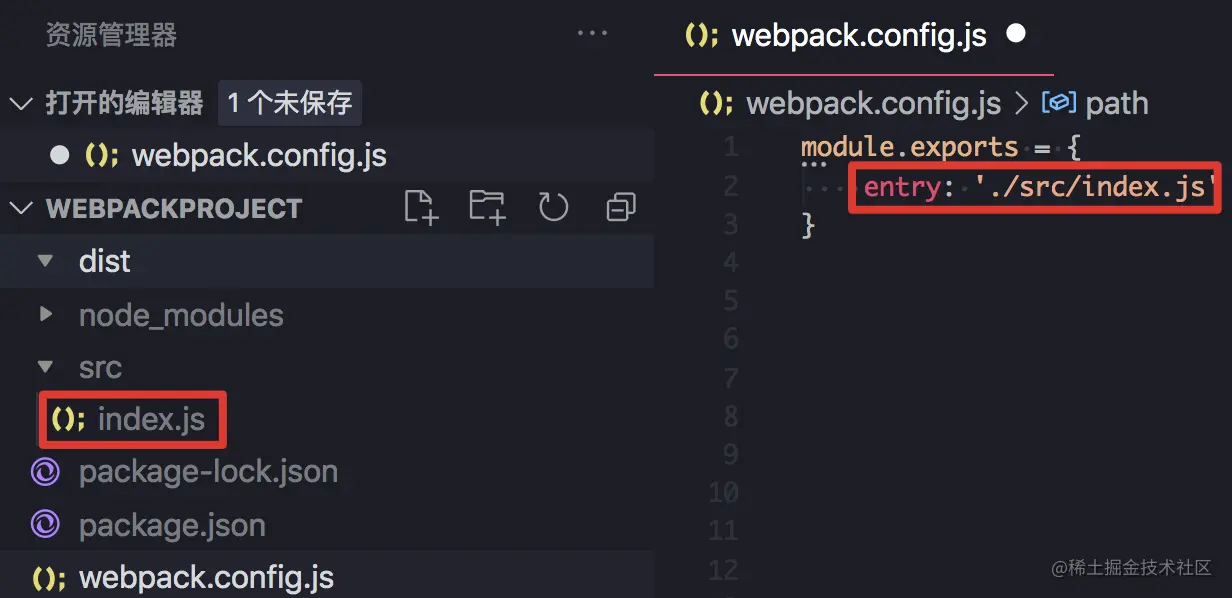1232x598 pixels.
Task: Open index.js in the file tree
Action: click(150, 420)
